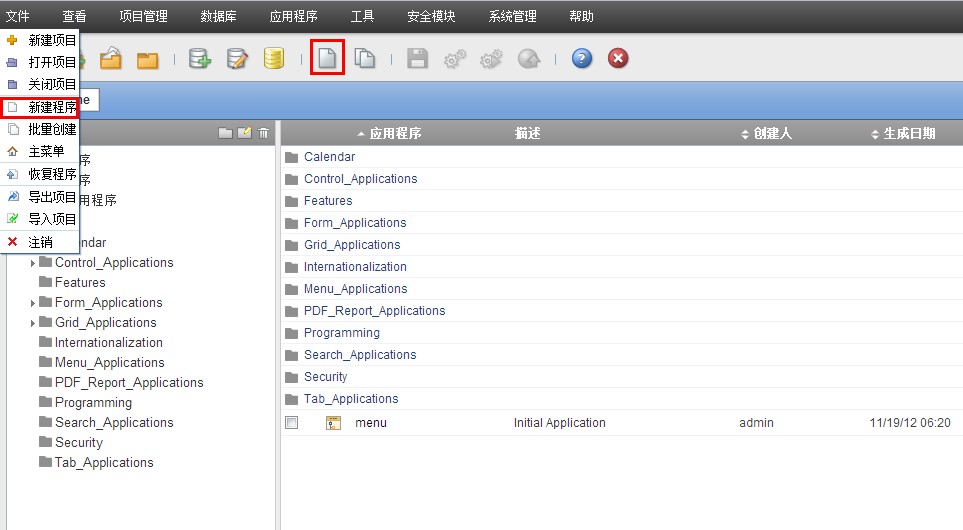Screen dimensions: 963x530
Task: Sort list by 生成日期 column
Action: point(903,133)
